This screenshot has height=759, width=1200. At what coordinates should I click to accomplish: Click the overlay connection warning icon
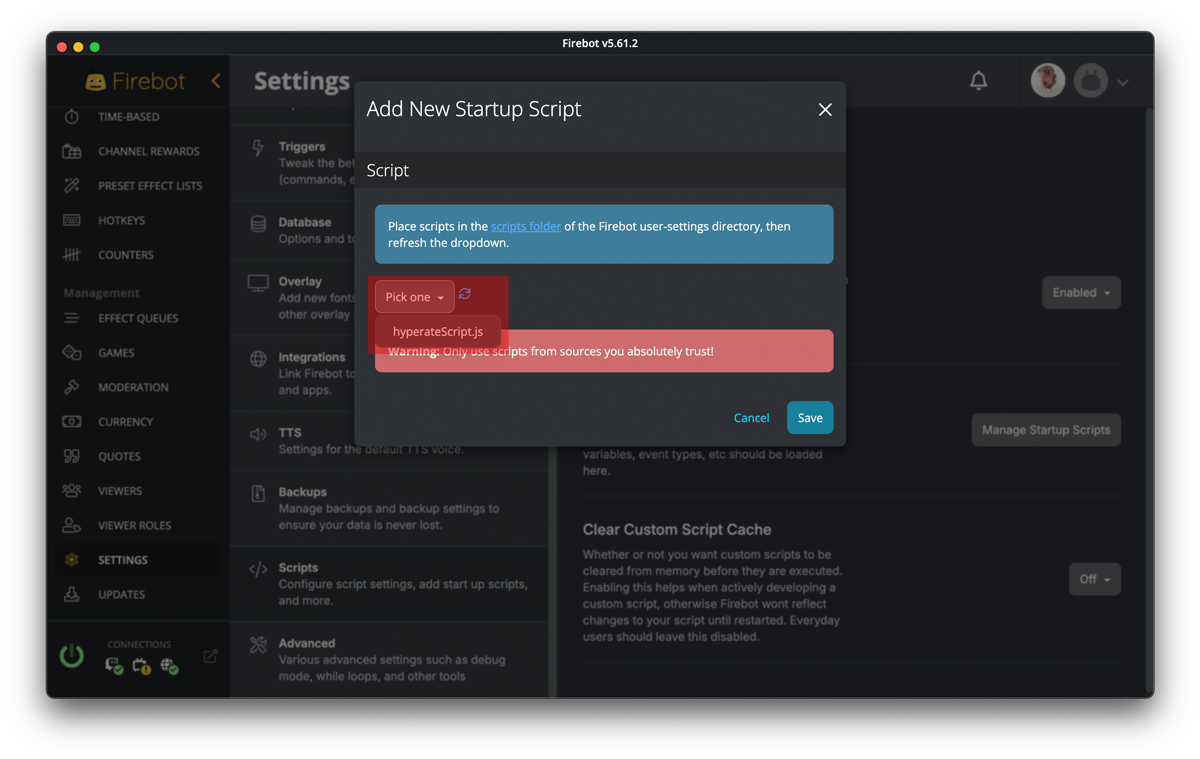[140, 665]
